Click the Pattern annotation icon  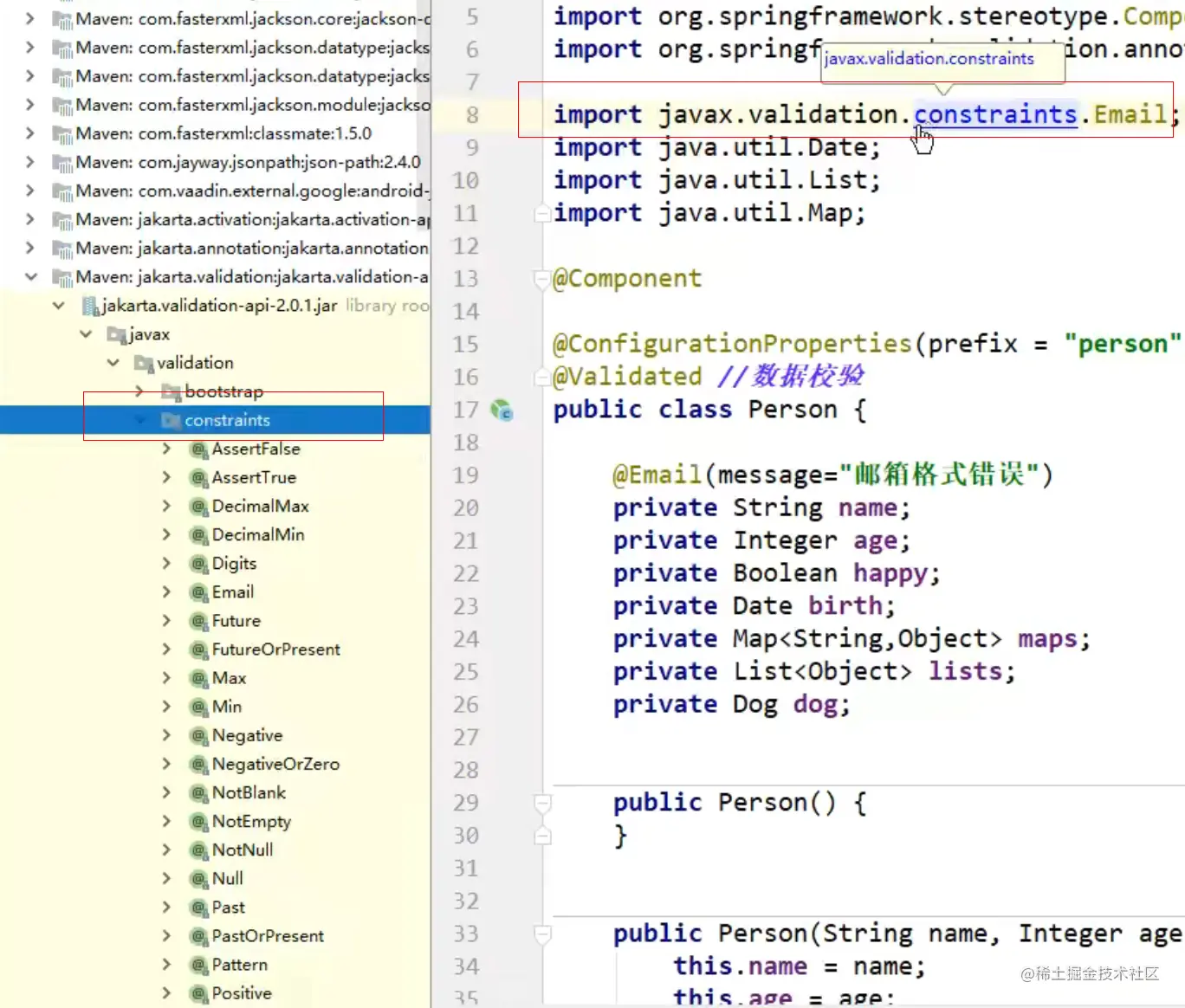[199, 965]
